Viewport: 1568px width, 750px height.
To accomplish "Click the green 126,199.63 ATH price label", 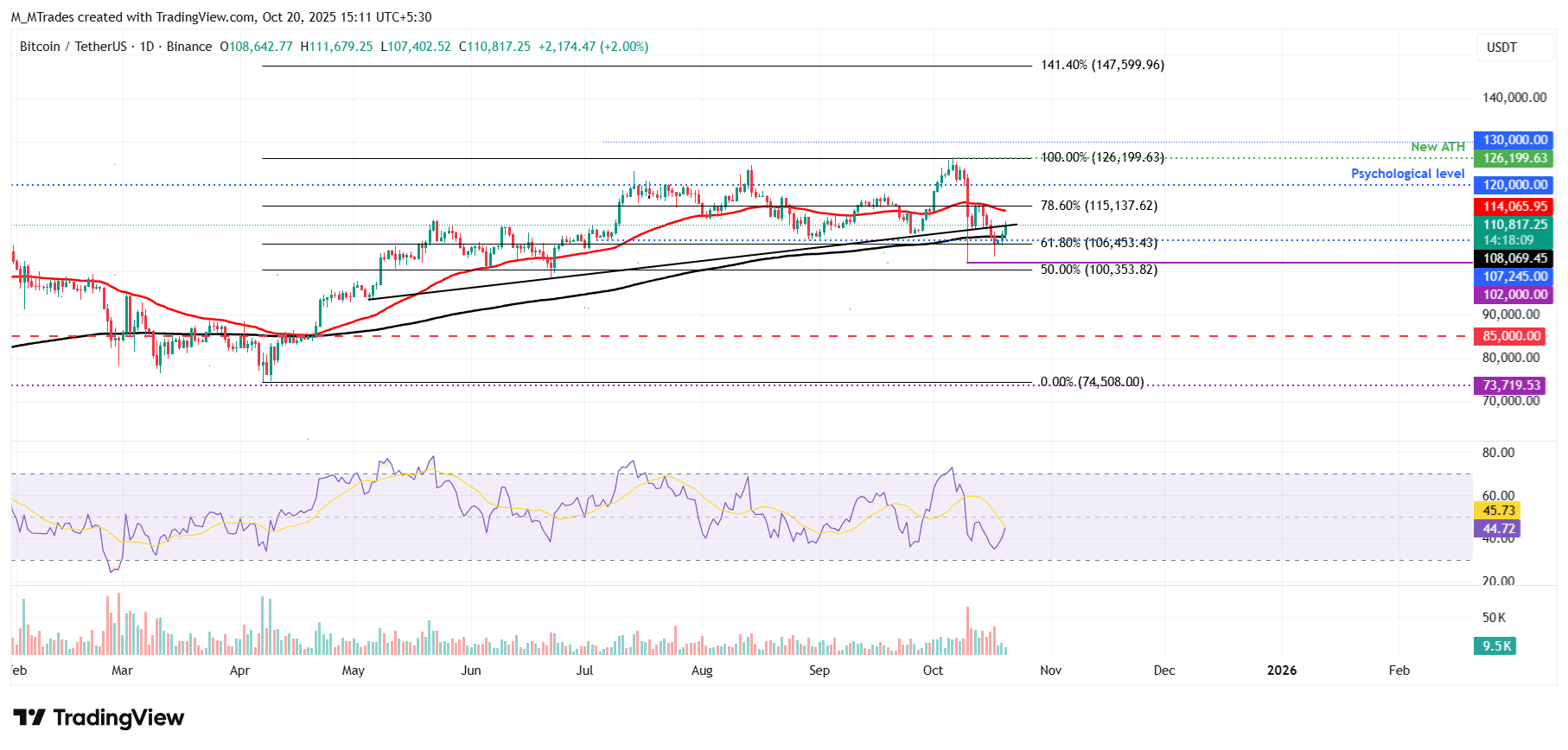I will (1514, 158).
